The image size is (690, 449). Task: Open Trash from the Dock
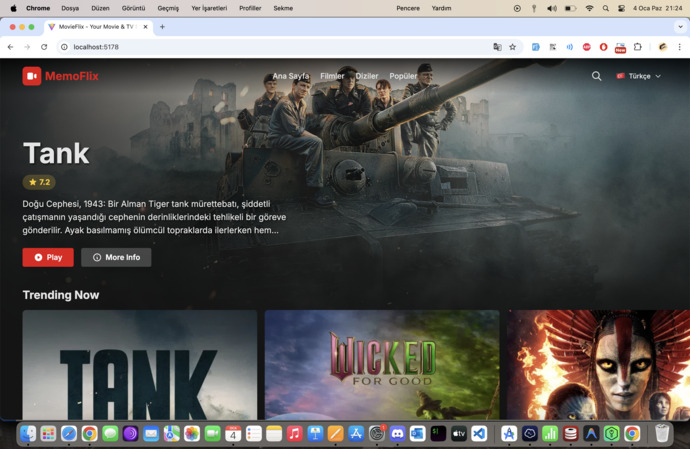click(662, 434)
